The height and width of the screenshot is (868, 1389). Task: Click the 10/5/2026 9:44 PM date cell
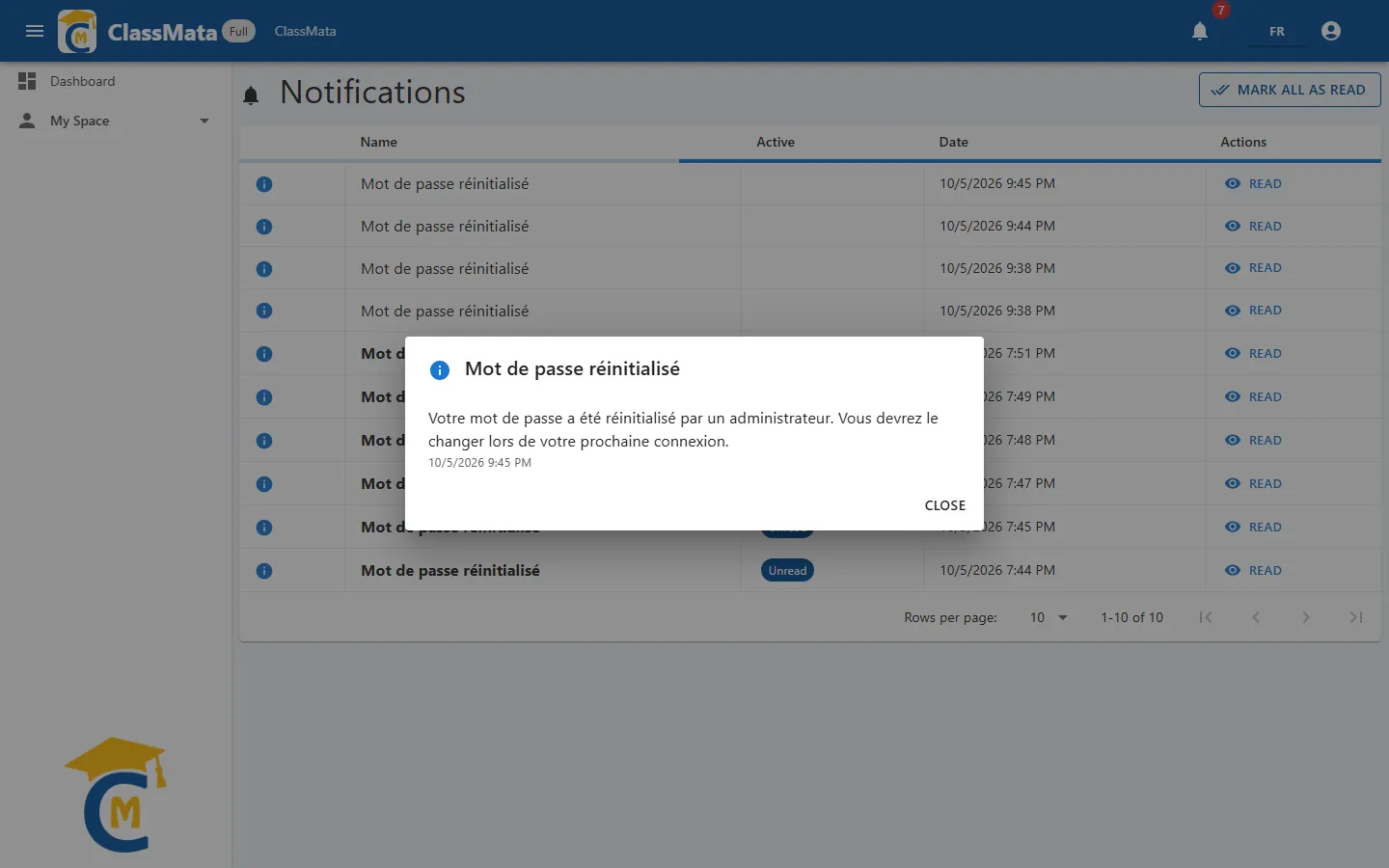pyautogui.click(x=997, y=226)
